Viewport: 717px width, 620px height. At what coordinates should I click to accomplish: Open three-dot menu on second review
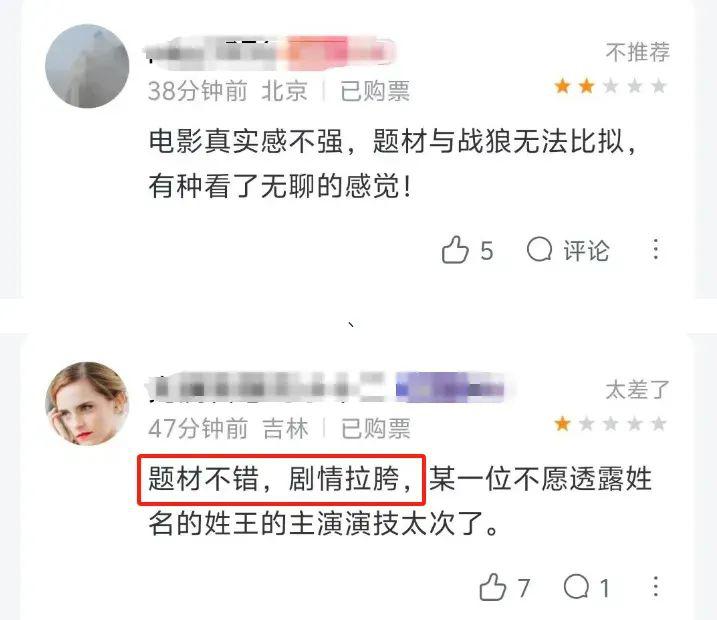[656, 587]
